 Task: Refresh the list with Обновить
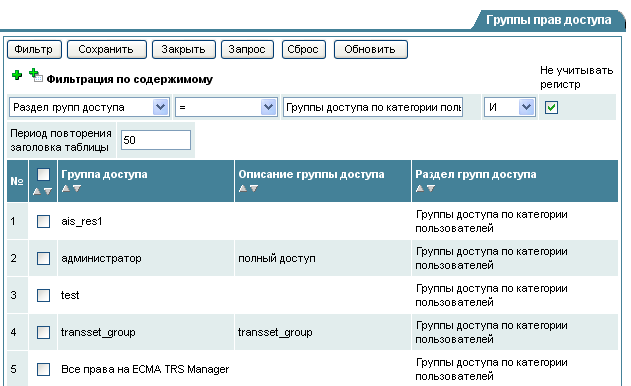click(x=370, y=50)
